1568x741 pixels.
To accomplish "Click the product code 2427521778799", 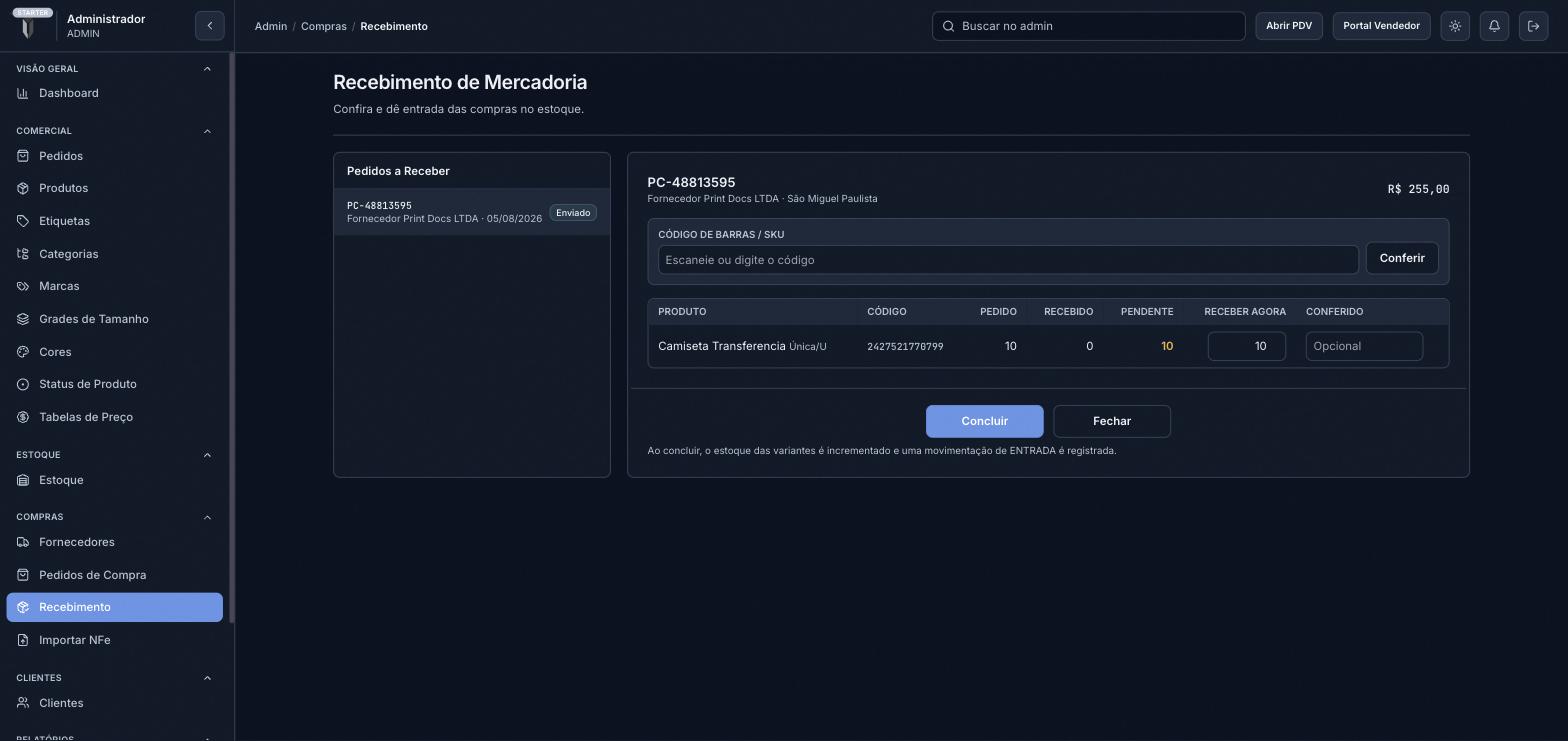I will click(x=905, y=347).
